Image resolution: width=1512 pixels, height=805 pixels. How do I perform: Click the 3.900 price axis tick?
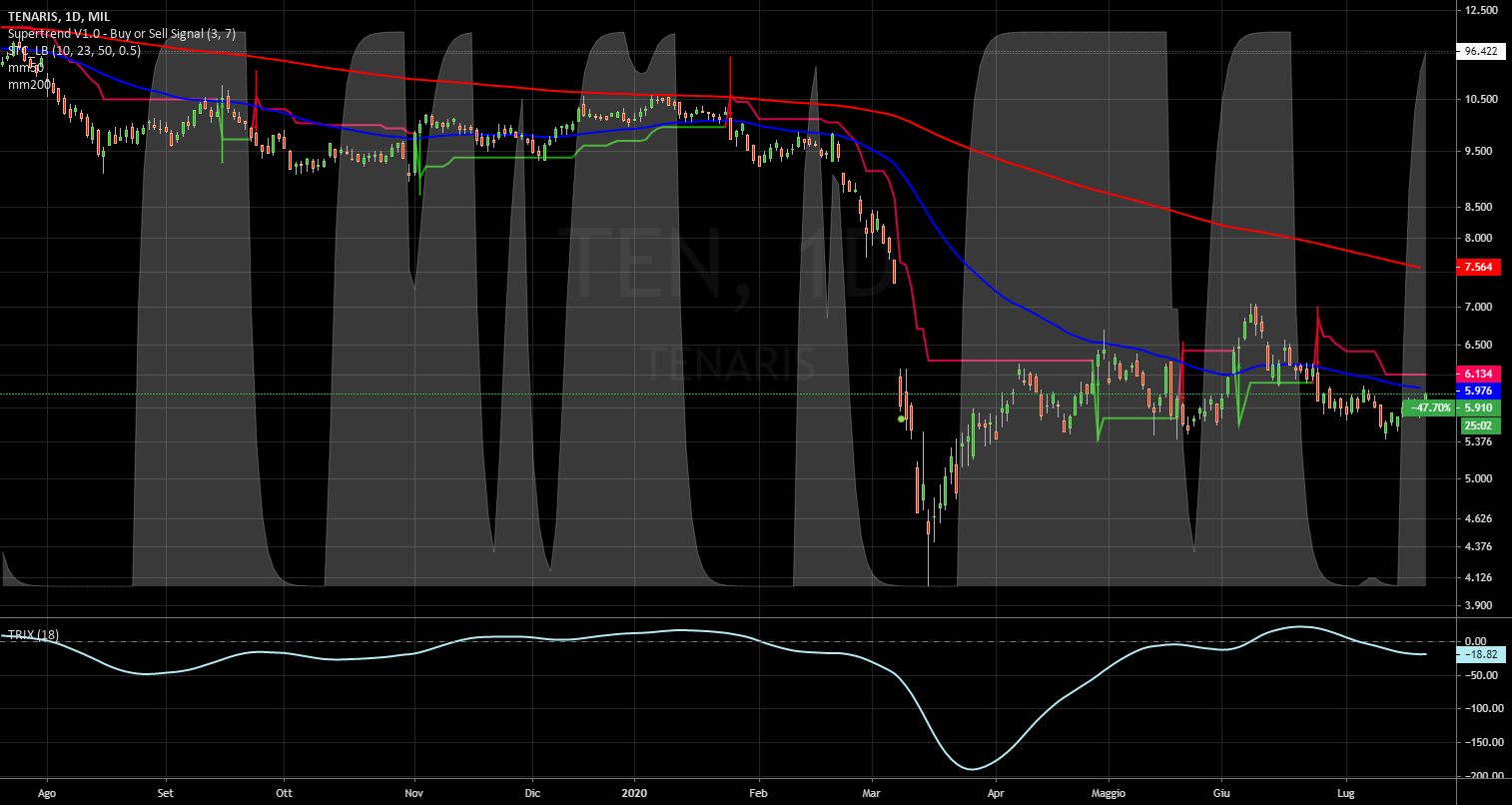click(x=1478, y=605)
